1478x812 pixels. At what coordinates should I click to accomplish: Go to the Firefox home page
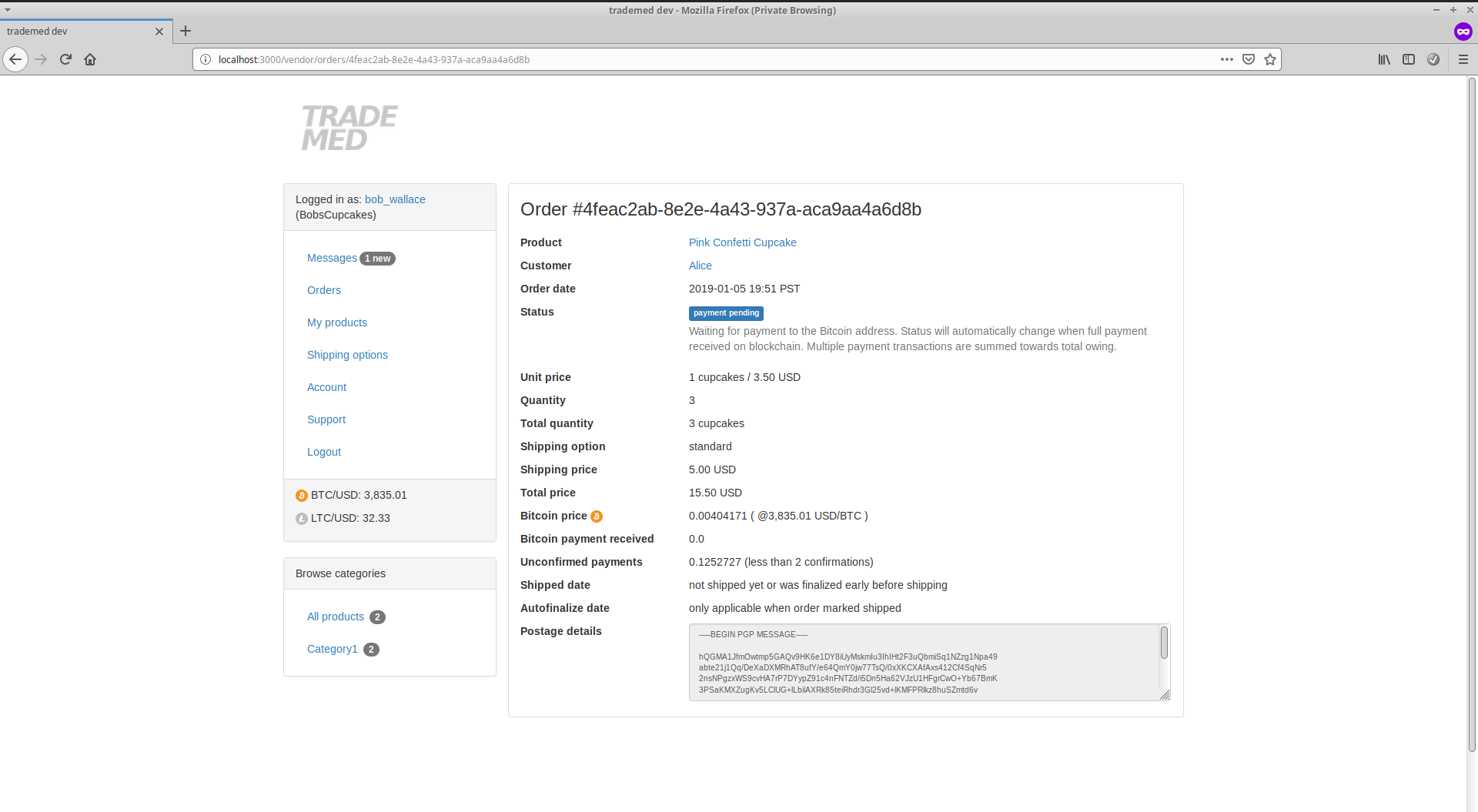point(90,59)
